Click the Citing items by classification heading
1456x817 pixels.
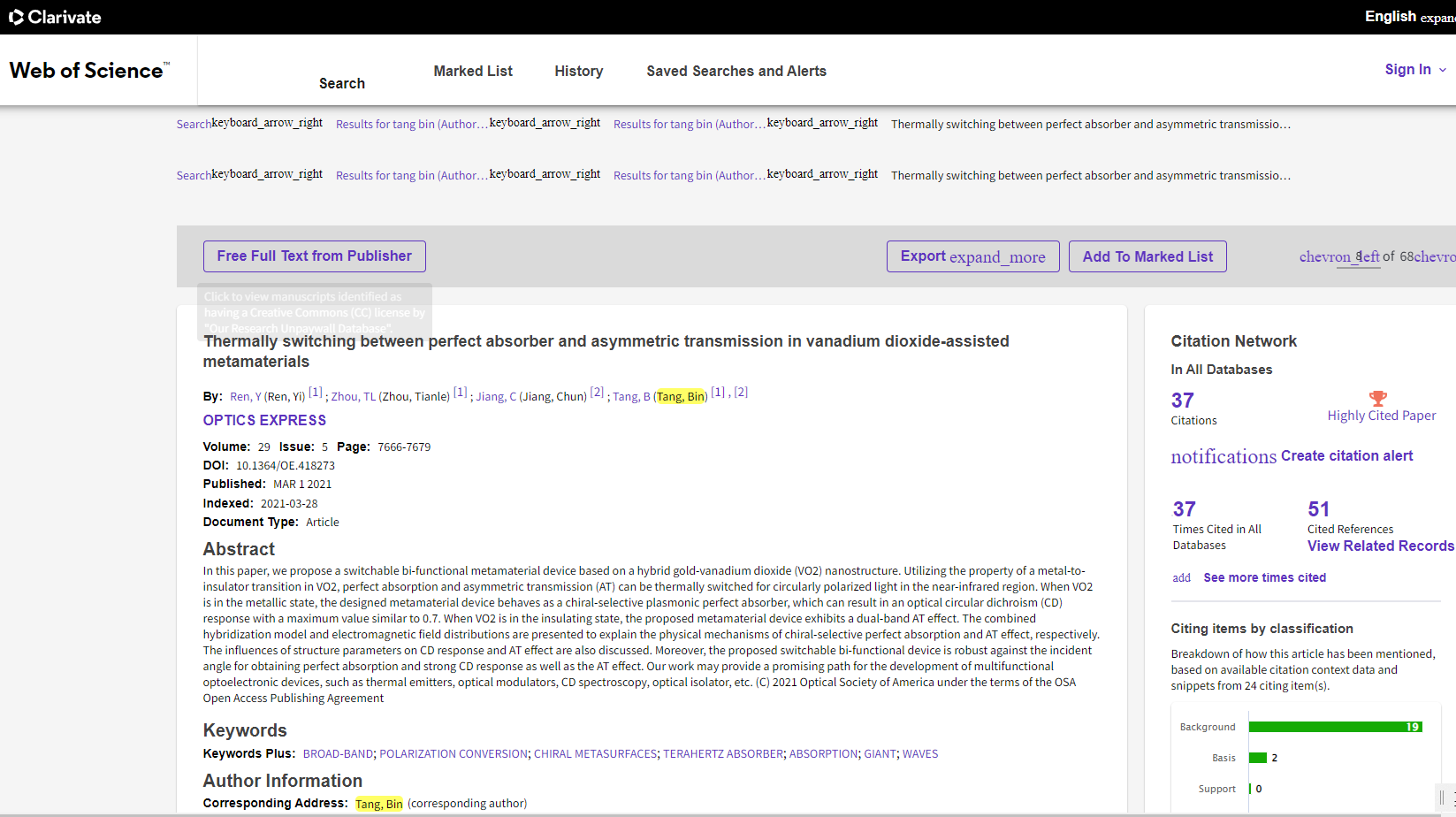[x=1262, y=629]
